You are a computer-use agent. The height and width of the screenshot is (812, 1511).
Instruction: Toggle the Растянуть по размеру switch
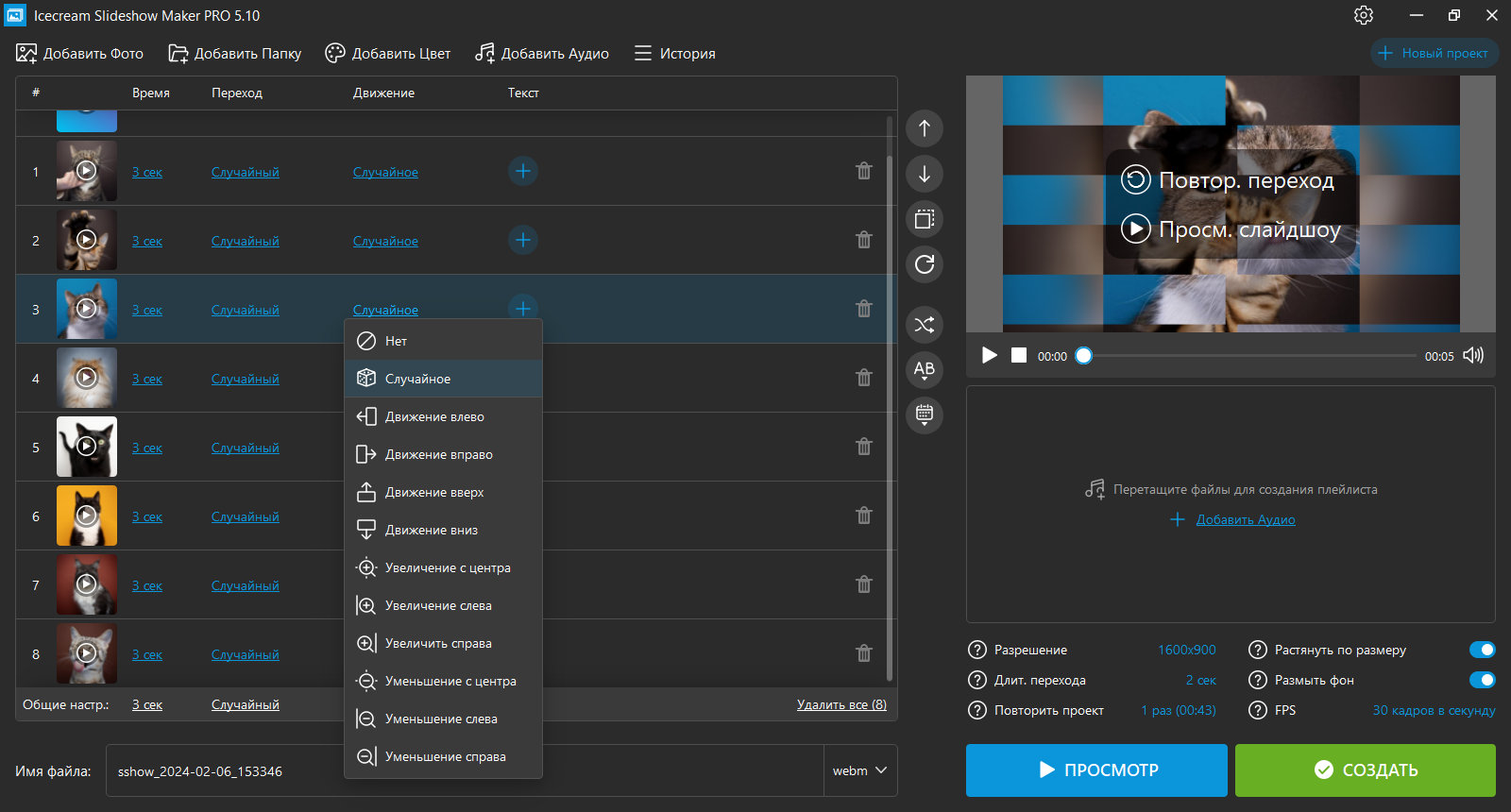(x=1483, y=650)
